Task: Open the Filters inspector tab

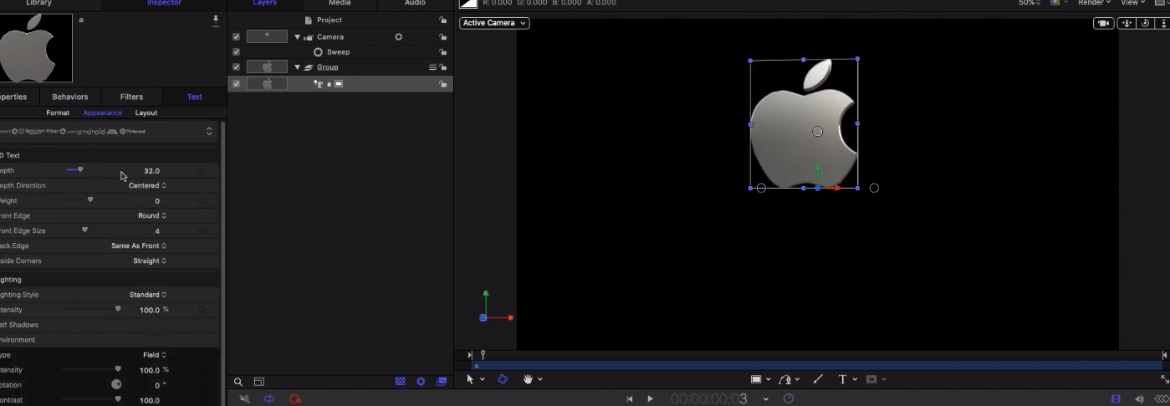Action: 131,97
